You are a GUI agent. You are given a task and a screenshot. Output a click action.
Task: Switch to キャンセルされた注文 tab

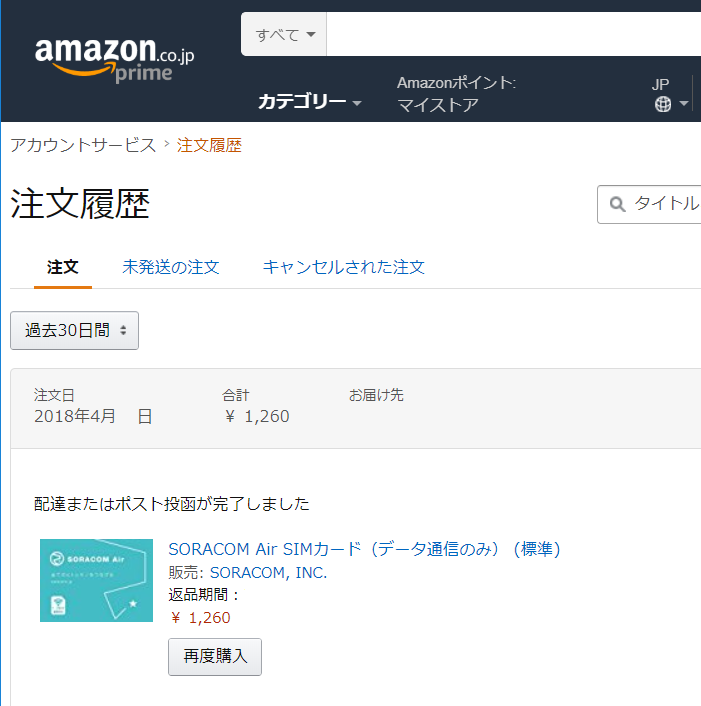click(x=344, y=267)
